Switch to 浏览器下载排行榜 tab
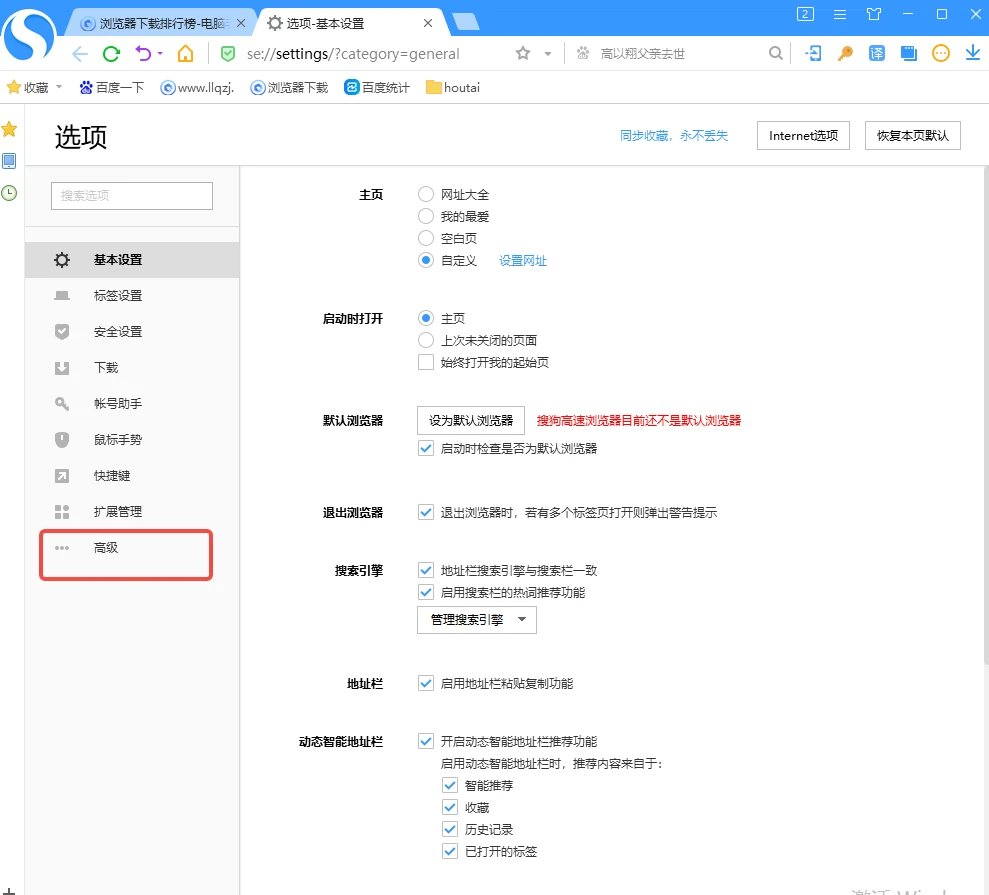Image resolution: width=989 pixels, height=895 pixels. (x=163, y=23)
